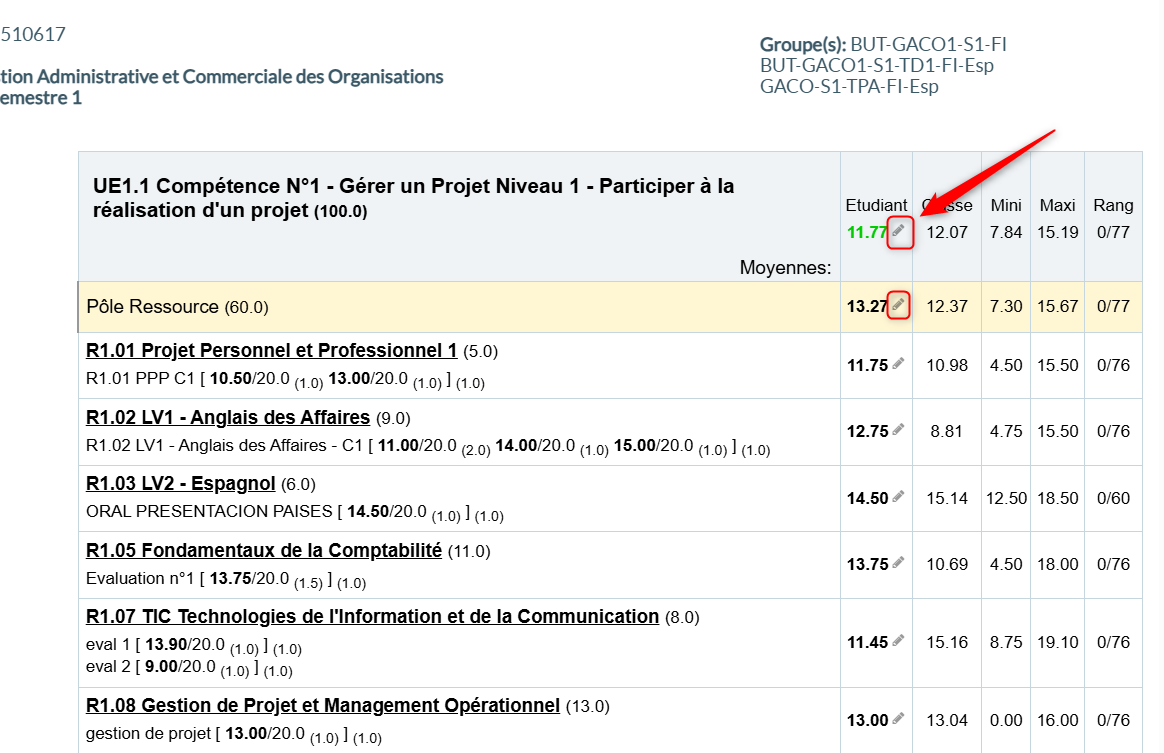Select the R1.03 LV2 - Espagnol module
This screenshot has width=1164, height=753.
pos(180,484)
